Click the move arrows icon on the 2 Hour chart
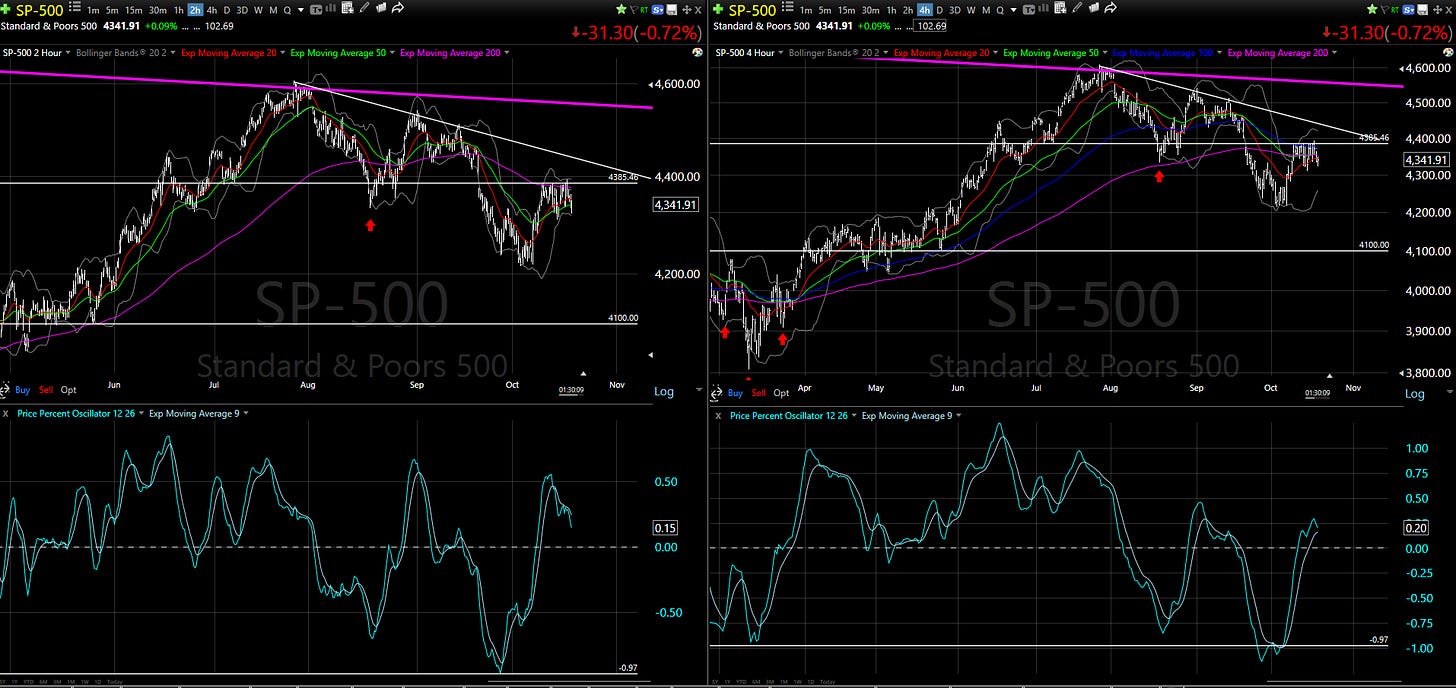Image resolution: width=1456 pixels, height=688 pixels. tap(686, 10)
